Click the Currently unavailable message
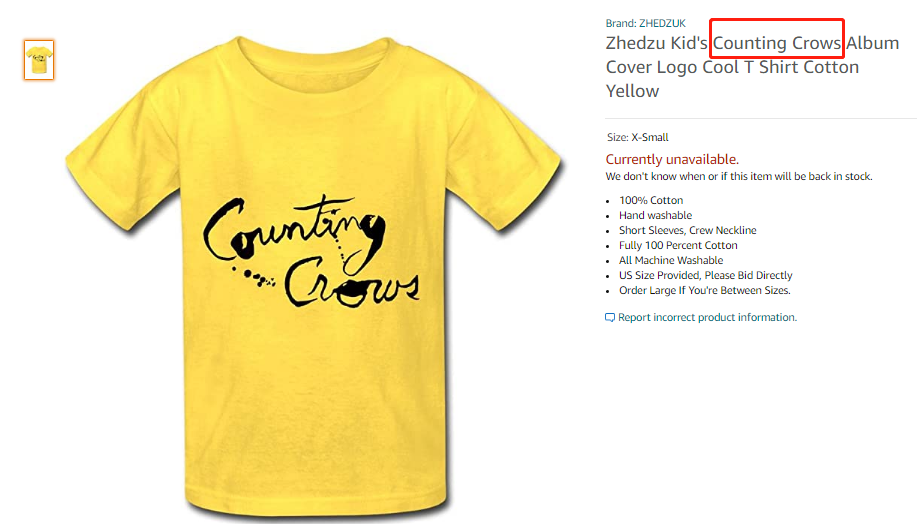 pyautogui.click(x=672, y=159)
